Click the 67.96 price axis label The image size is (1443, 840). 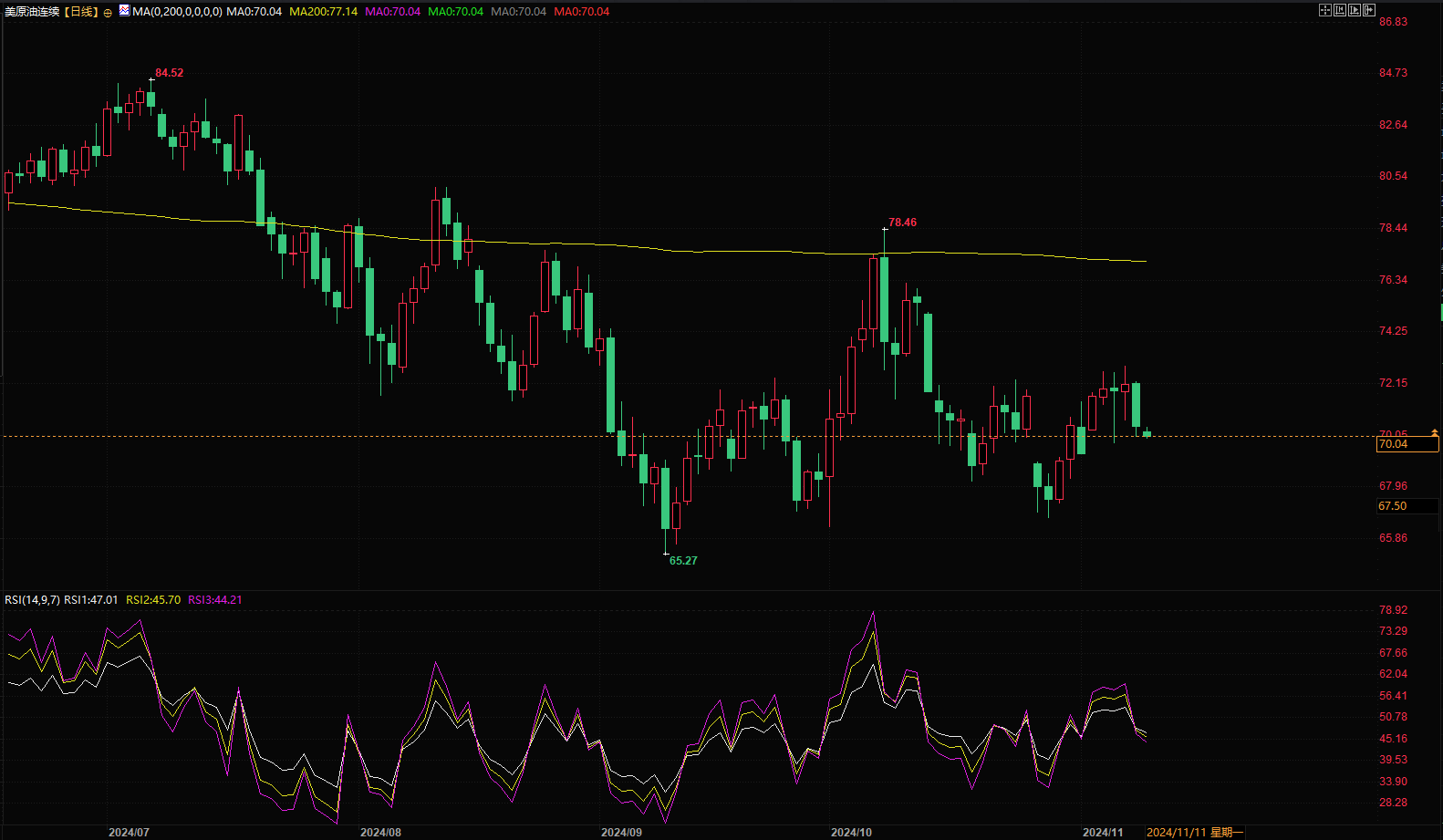click(x=1393, y=486)
